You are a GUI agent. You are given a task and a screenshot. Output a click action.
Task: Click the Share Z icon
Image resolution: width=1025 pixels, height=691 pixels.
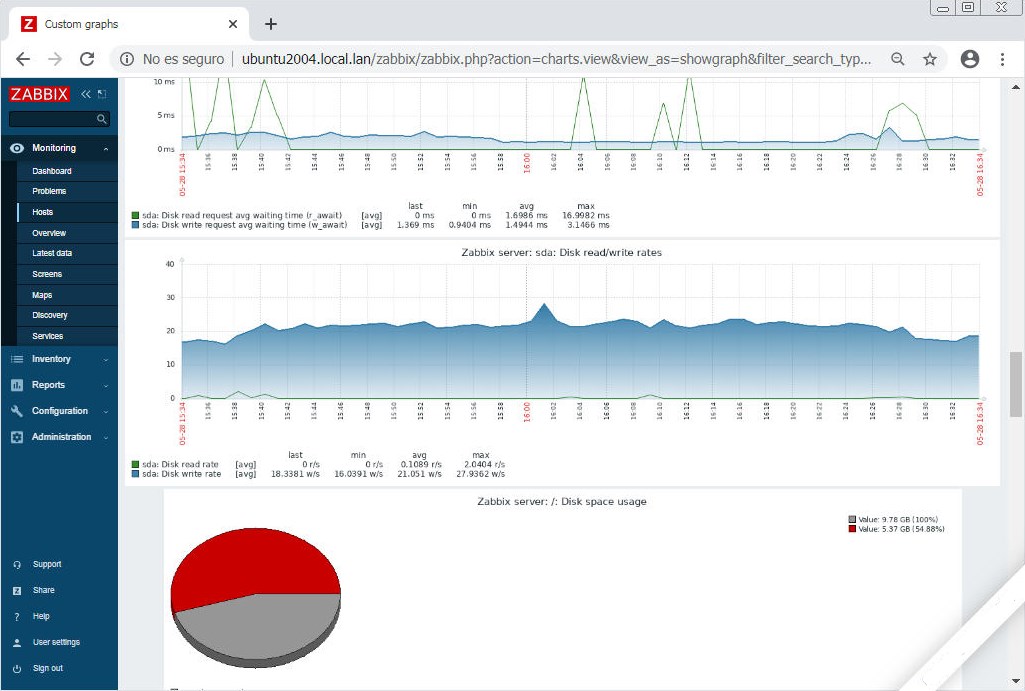17,591
